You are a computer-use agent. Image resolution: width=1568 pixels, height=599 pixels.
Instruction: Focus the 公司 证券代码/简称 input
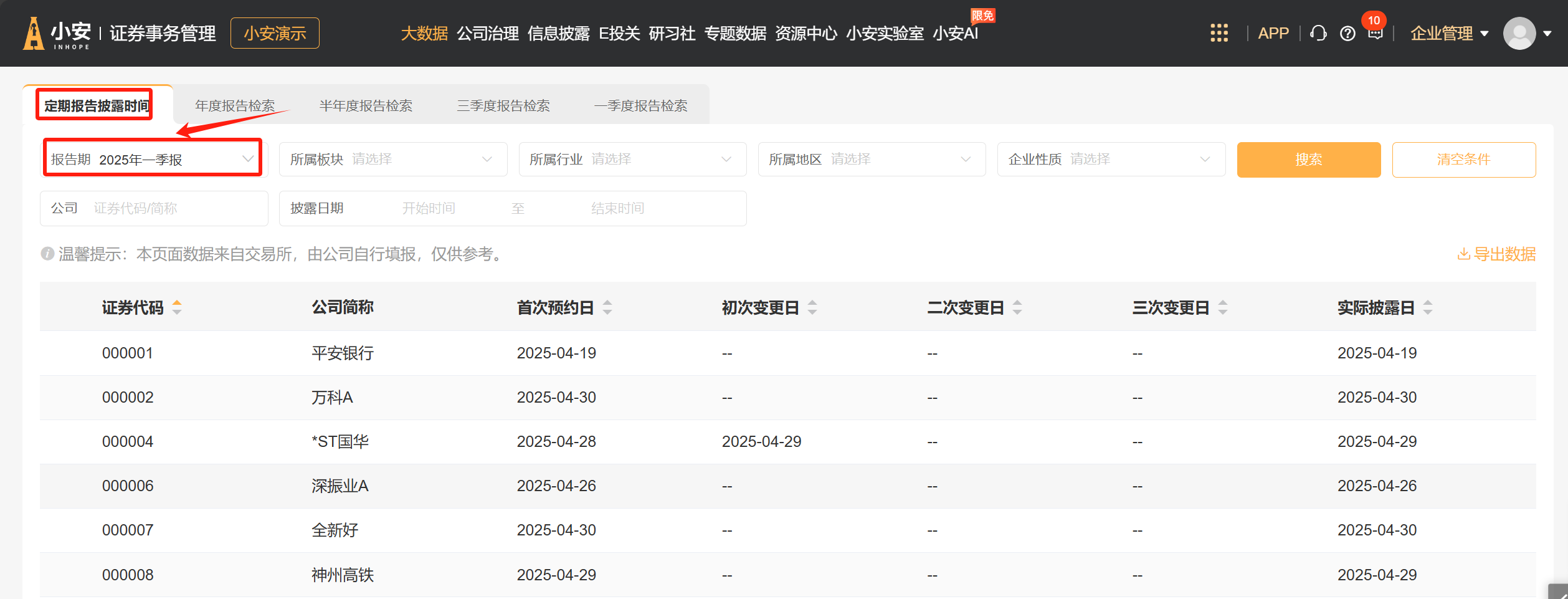[x=154, y=208]
